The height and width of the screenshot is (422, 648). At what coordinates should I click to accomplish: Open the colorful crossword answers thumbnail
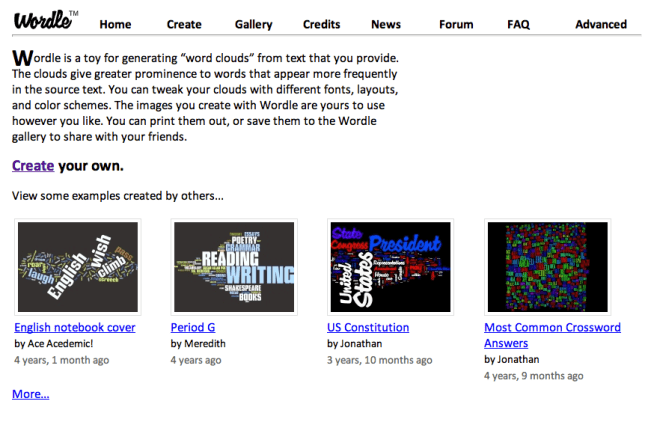pyautogui.click(x=546, y=267)
